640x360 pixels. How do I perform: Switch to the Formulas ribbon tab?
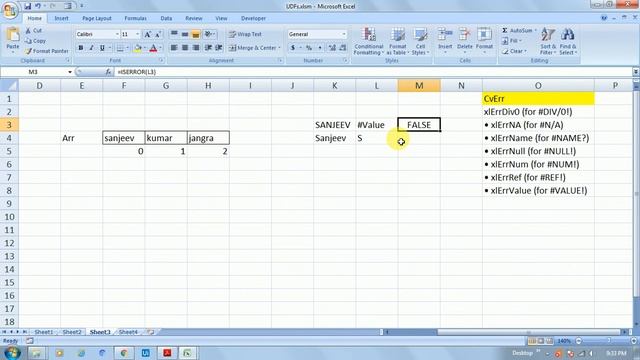coord(136,18)
